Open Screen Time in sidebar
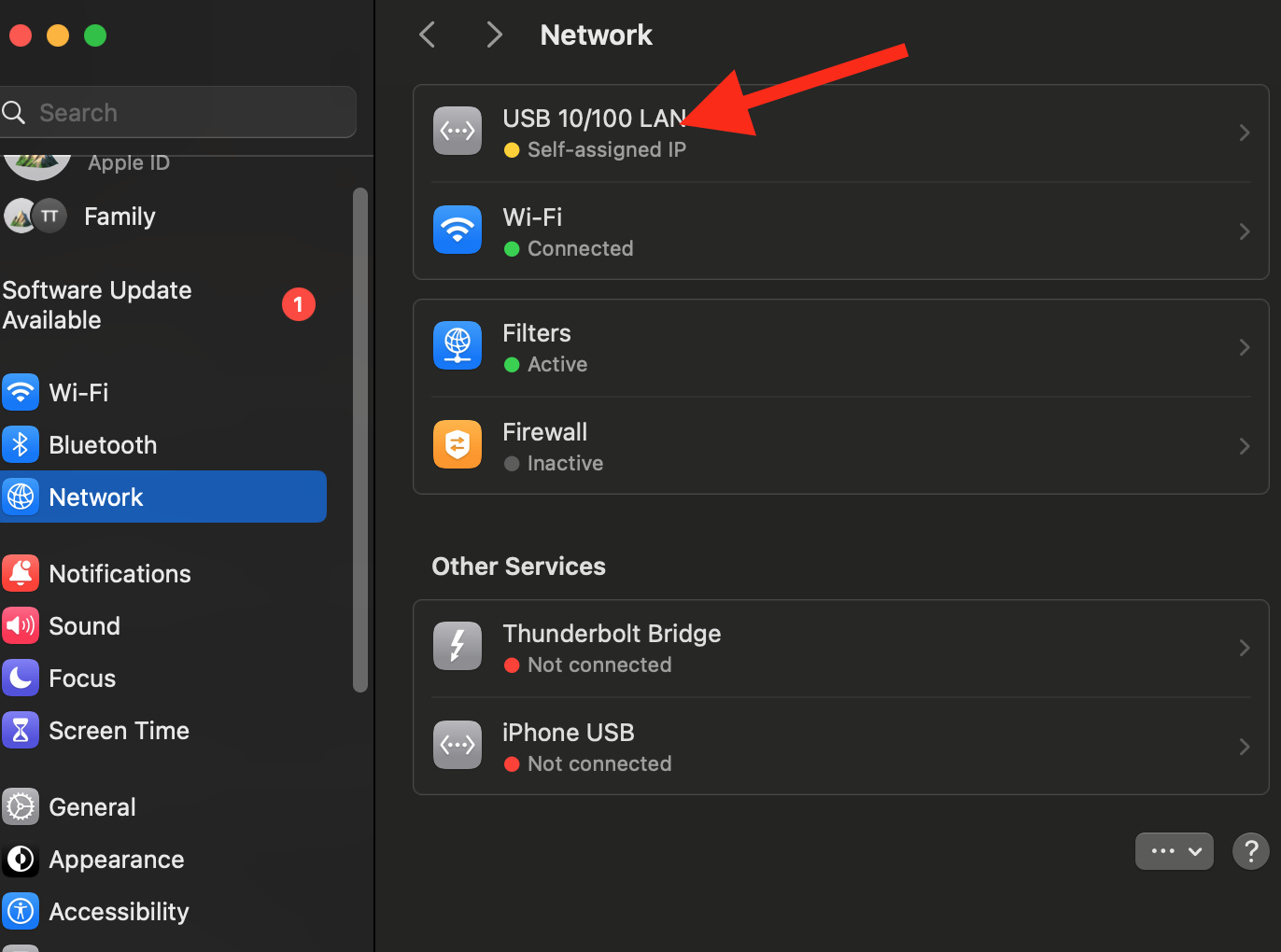This screenshot has height=952, width=1281. (163, 730)
